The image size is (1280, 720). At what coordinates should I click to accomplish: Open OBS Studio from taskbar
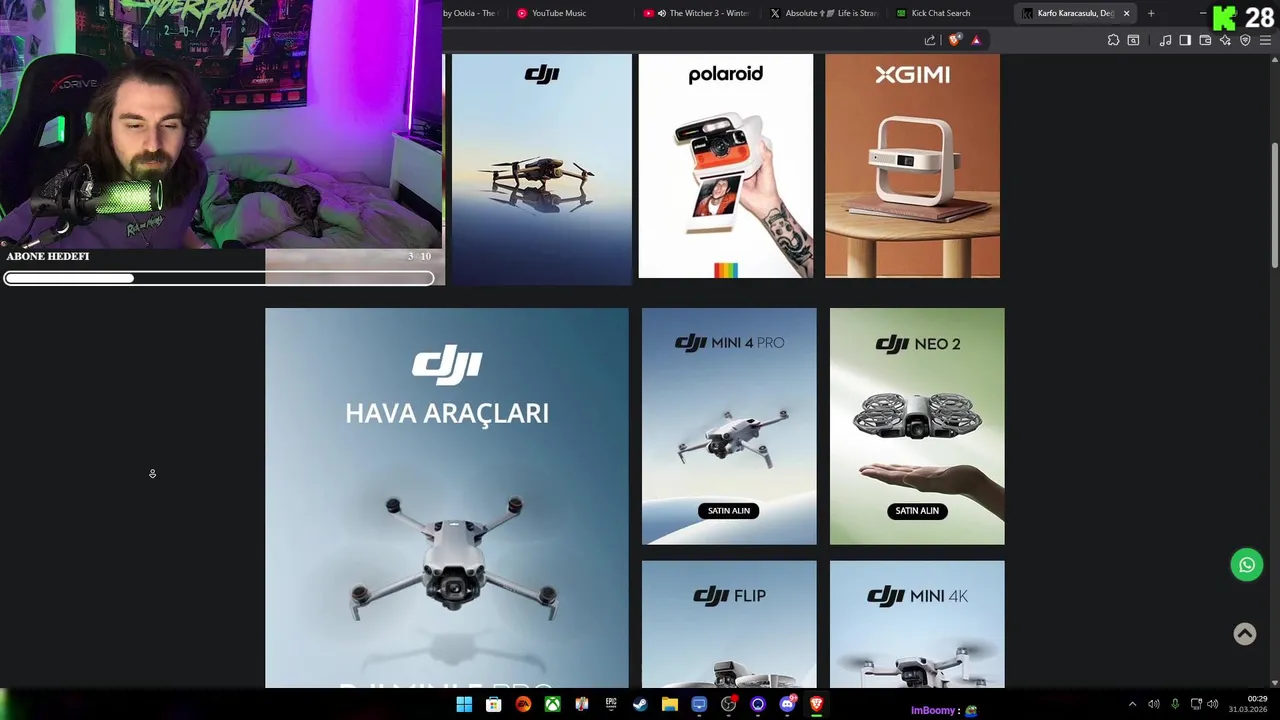click(x=729, y=705)
